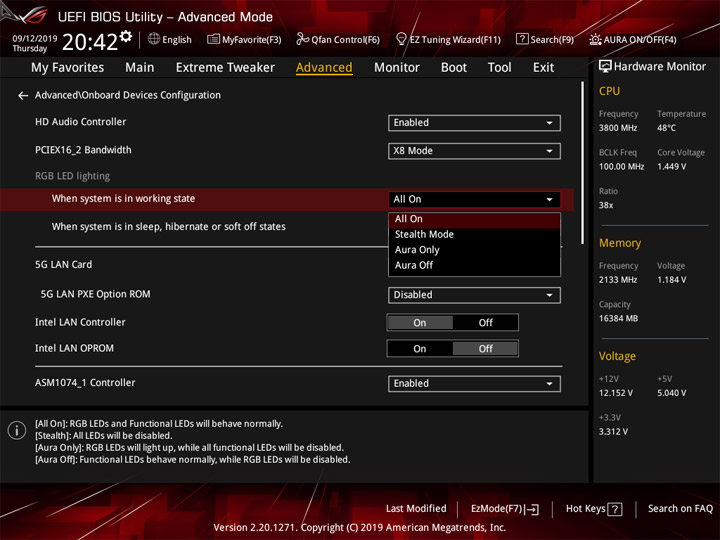Click the '16384 MB' capacity value
720x540 pixels.
coord(618,319)
